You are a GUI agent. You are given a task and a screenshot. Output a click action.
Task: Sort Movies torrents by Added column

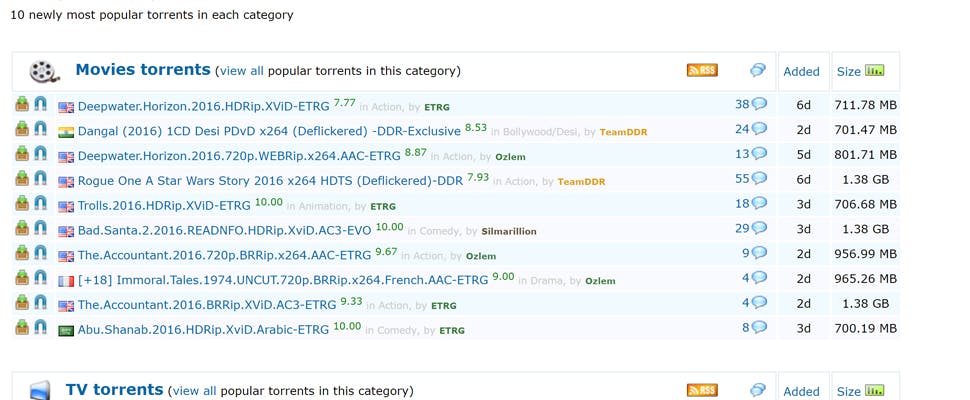coord(801,71)
